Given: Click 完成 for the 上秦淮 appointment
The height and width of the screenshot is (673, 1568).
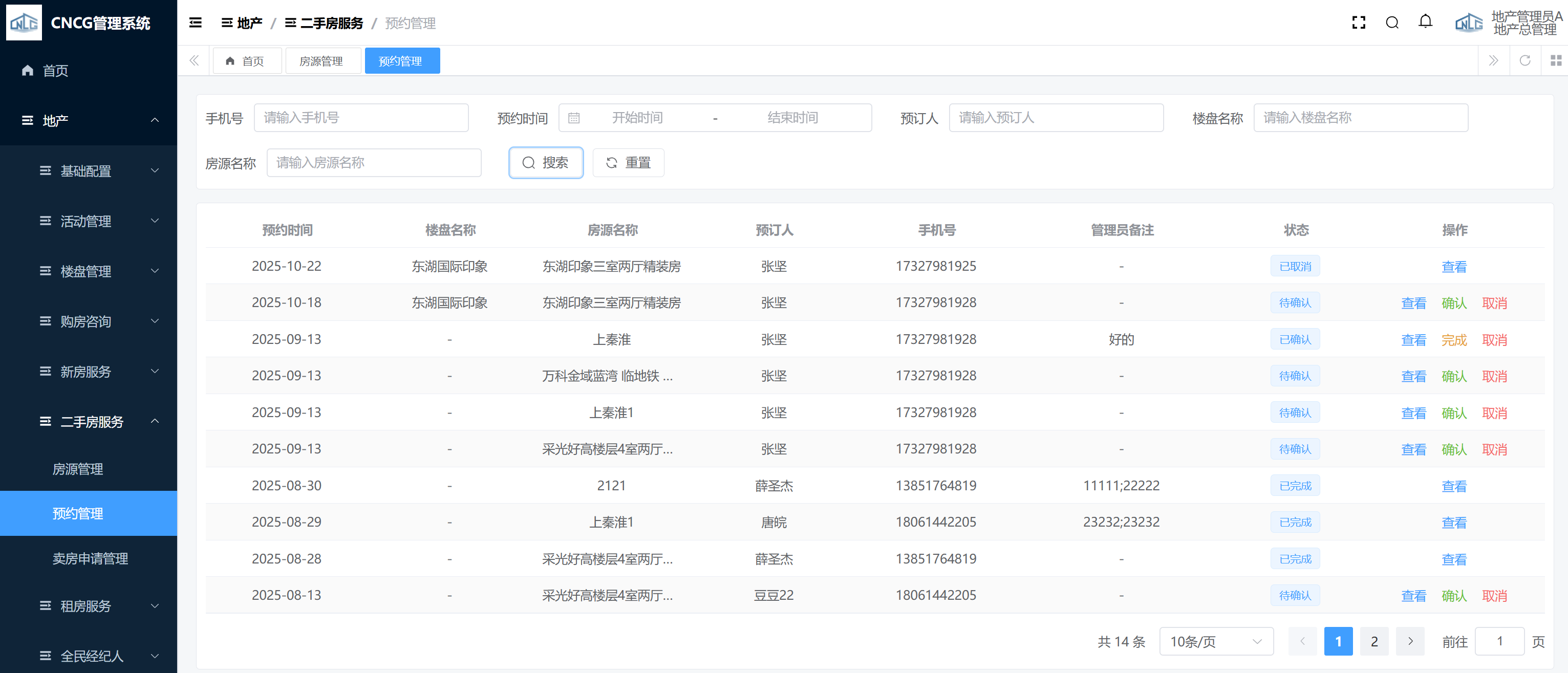Looking at the screenshot, I should pyautogui.click(x=1453, y=340).
